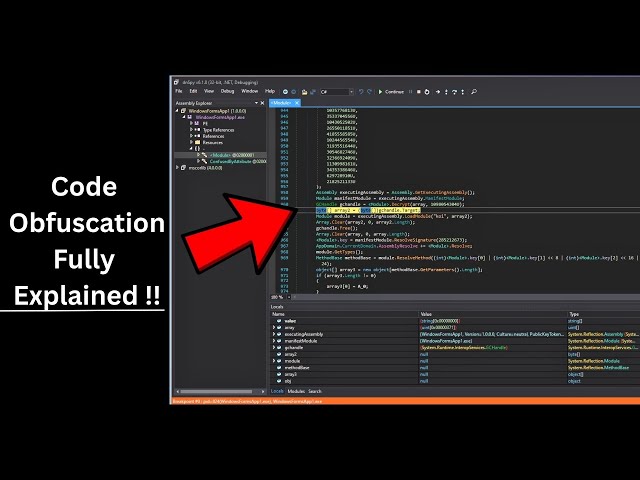Expand the Resources folder node
The height and width of the screenshot is (480, 640).
point(191,142)
